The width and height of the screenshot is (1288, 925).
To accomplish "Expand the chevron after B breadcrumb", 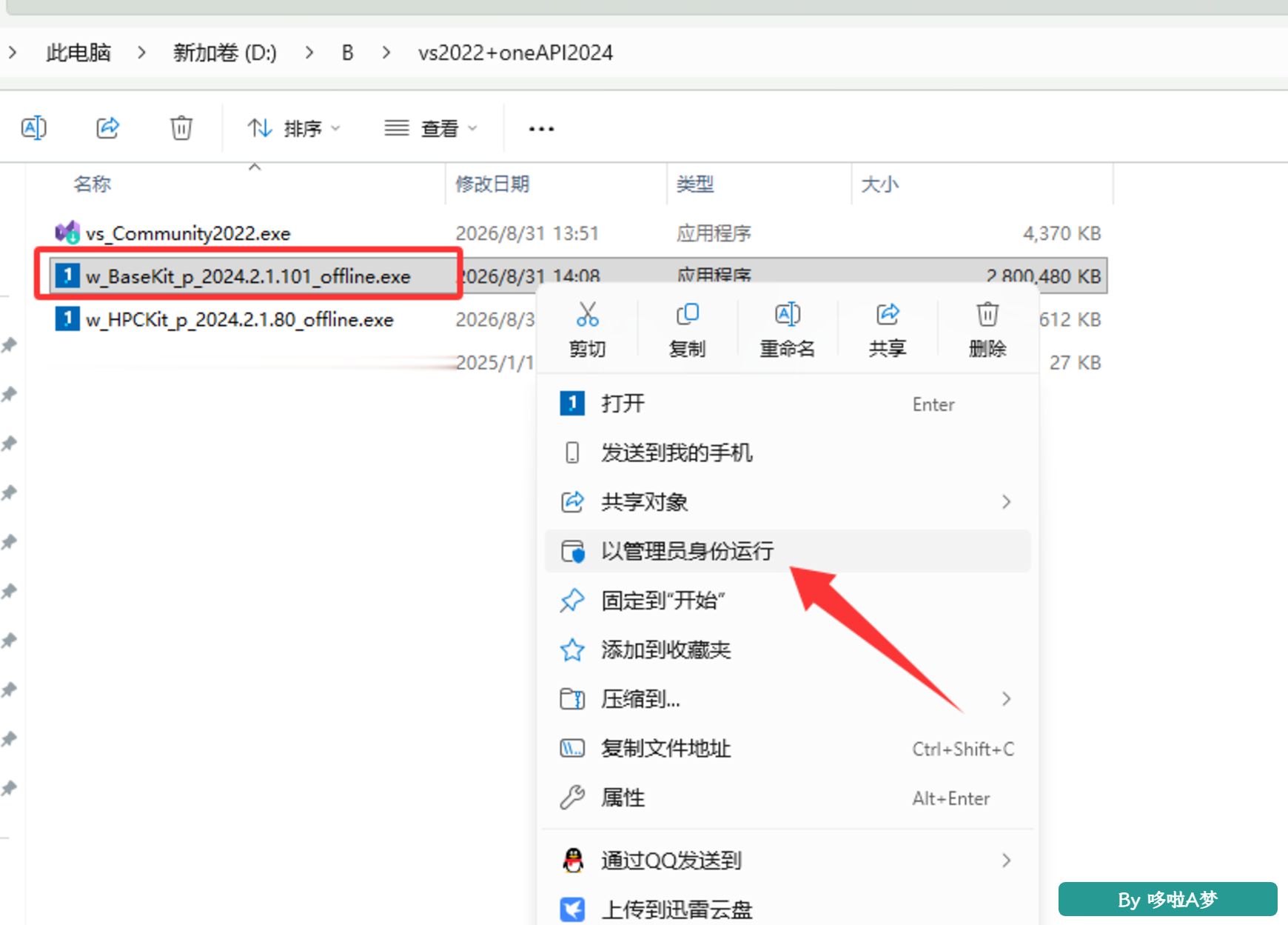I will click(x=386, y=53).
